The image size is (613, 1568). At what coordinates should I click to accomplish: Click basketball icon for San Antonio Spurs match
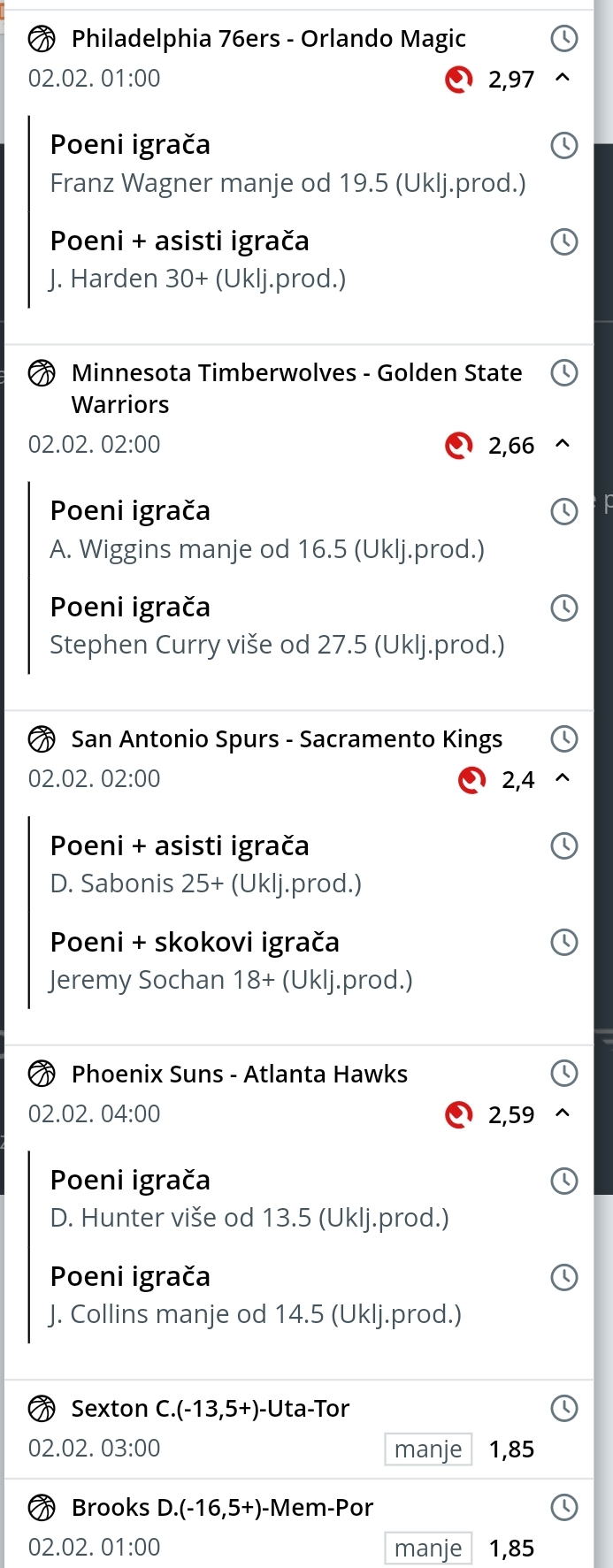click(x=42, y=739)
